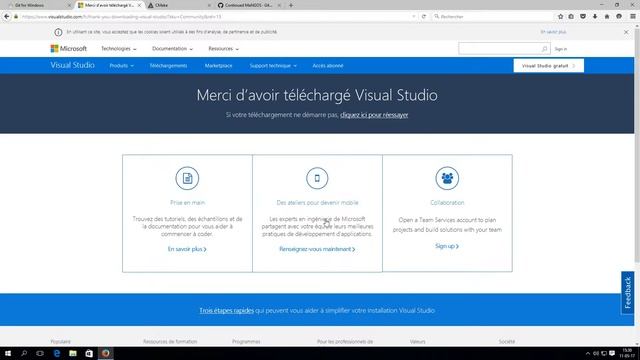The height and width of the screenshot is (360, 640).
Task: Open the Téléchargements menu item
Action: [168, 66]
